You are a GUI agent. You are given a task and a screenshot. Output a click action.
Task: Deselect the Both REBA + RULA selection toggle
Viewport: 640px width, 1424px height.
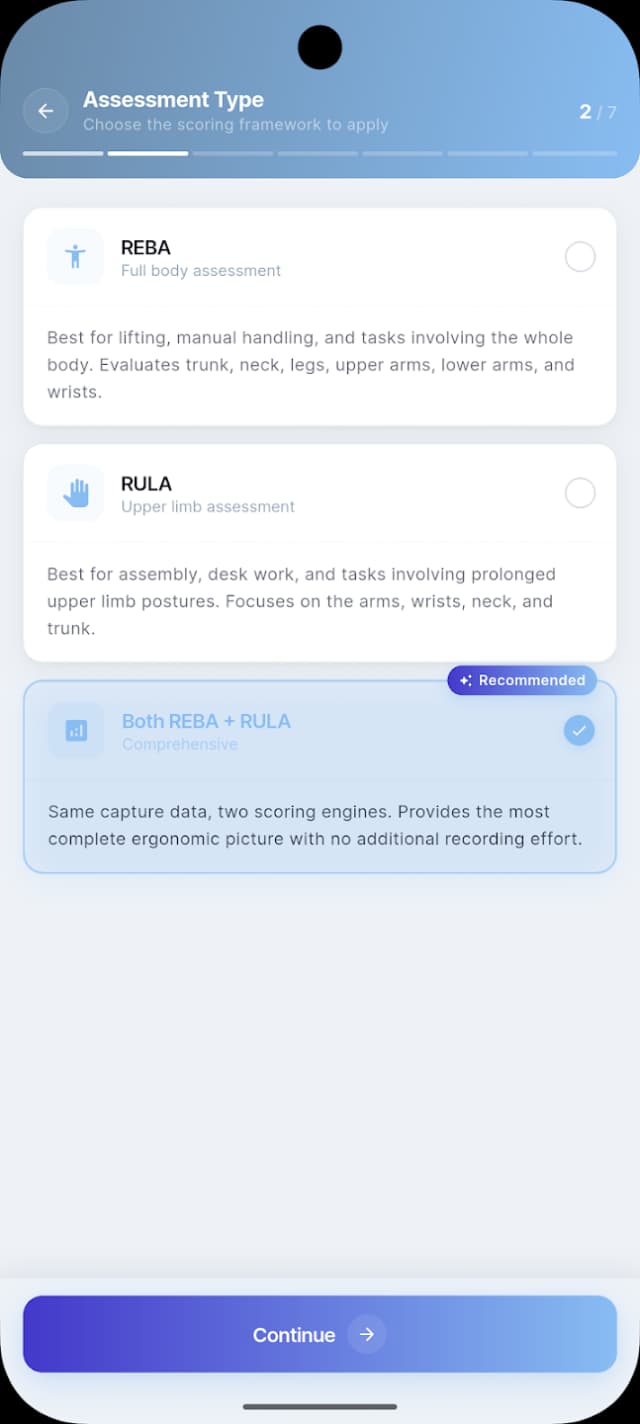[x=579, y=730]
